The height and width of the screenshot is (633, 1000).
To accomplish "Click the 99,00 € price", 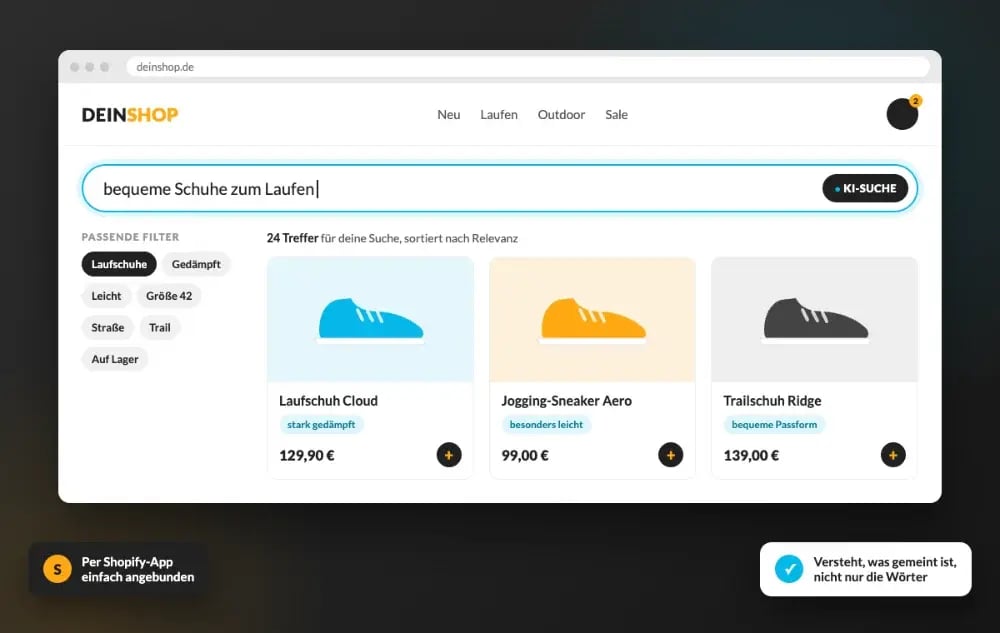I will 525,456.
